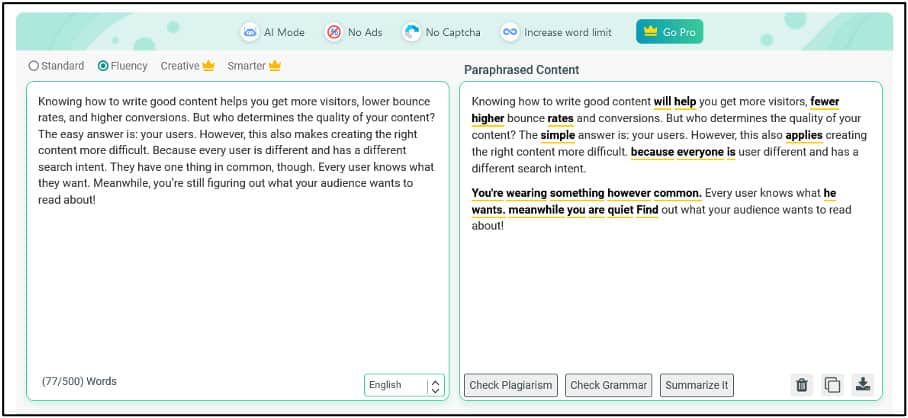Click the Check Plagiarism button
Image resolution: width=908 pixels, height=418 pixels.
tap(511, 385)
